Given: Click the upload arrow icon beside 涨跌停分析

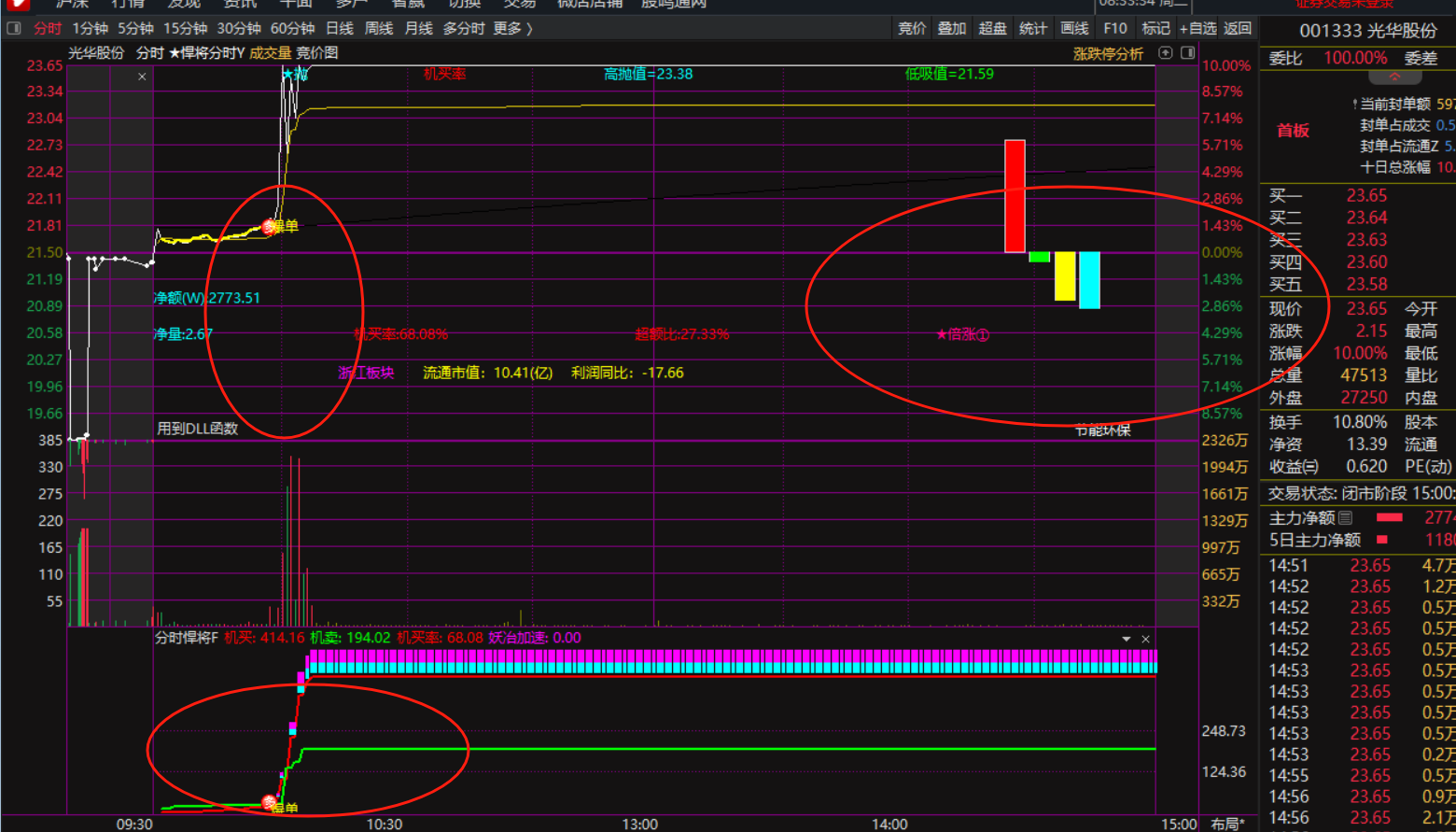Looking at the screenshot, I should (1165, 53).
